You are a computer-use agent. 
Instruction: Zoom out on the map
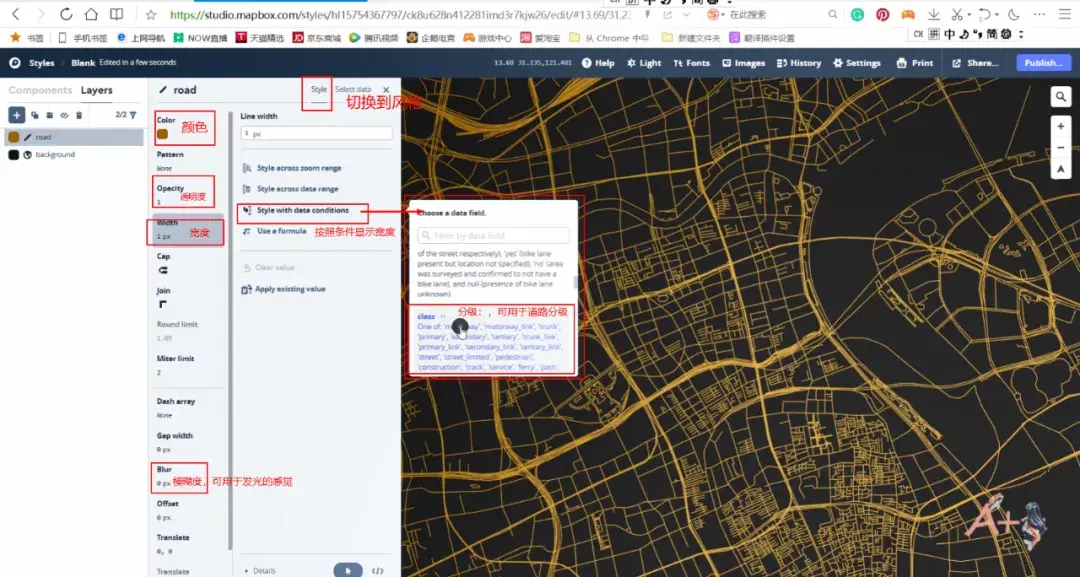pyautogui.click(x=1061, y=147)
